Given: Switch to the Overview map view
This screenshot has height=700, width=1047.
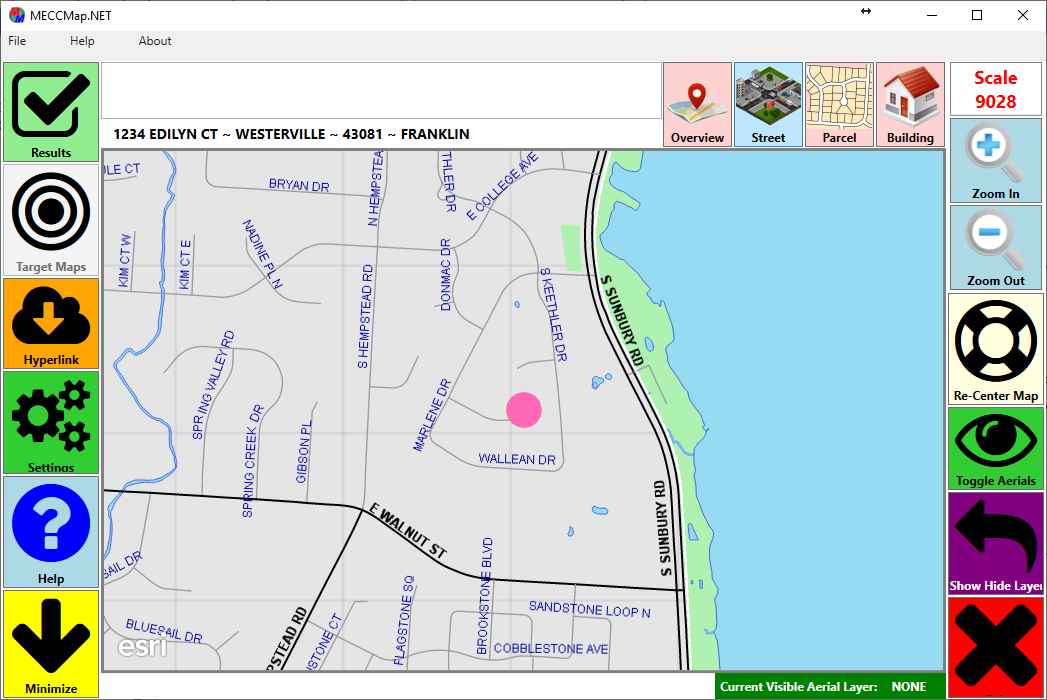Looking at the screenshot, I should click(x=697, y=105).
